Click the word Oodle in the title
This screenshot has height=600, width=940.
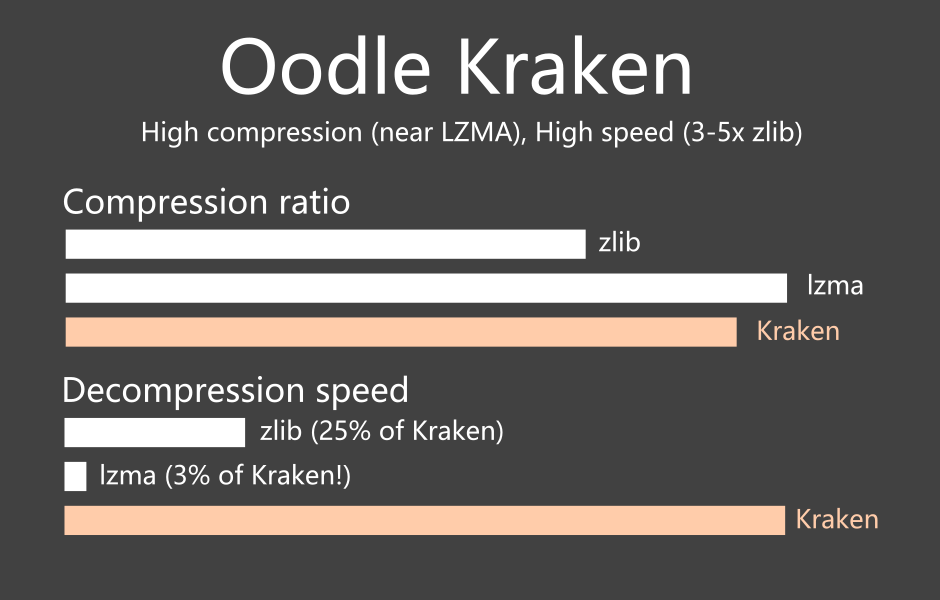(326, 67)
